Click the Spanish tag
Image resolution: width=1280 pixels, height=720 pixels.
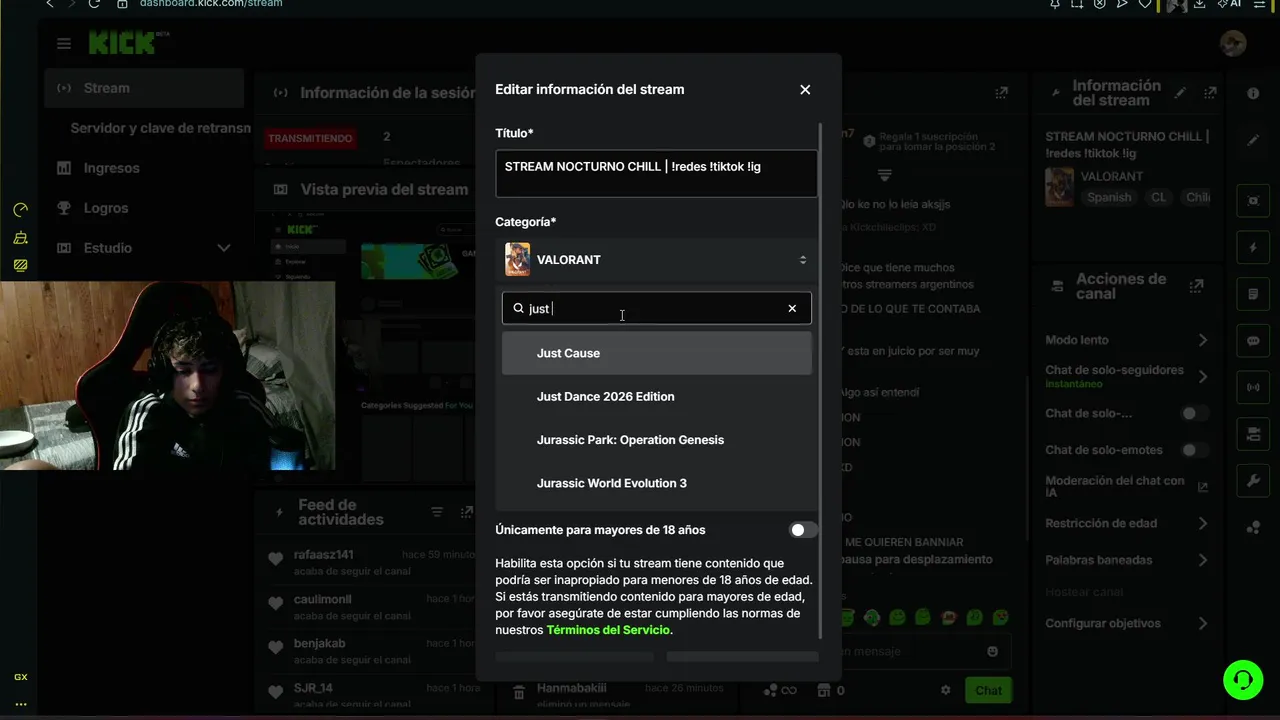[1109, 197]
